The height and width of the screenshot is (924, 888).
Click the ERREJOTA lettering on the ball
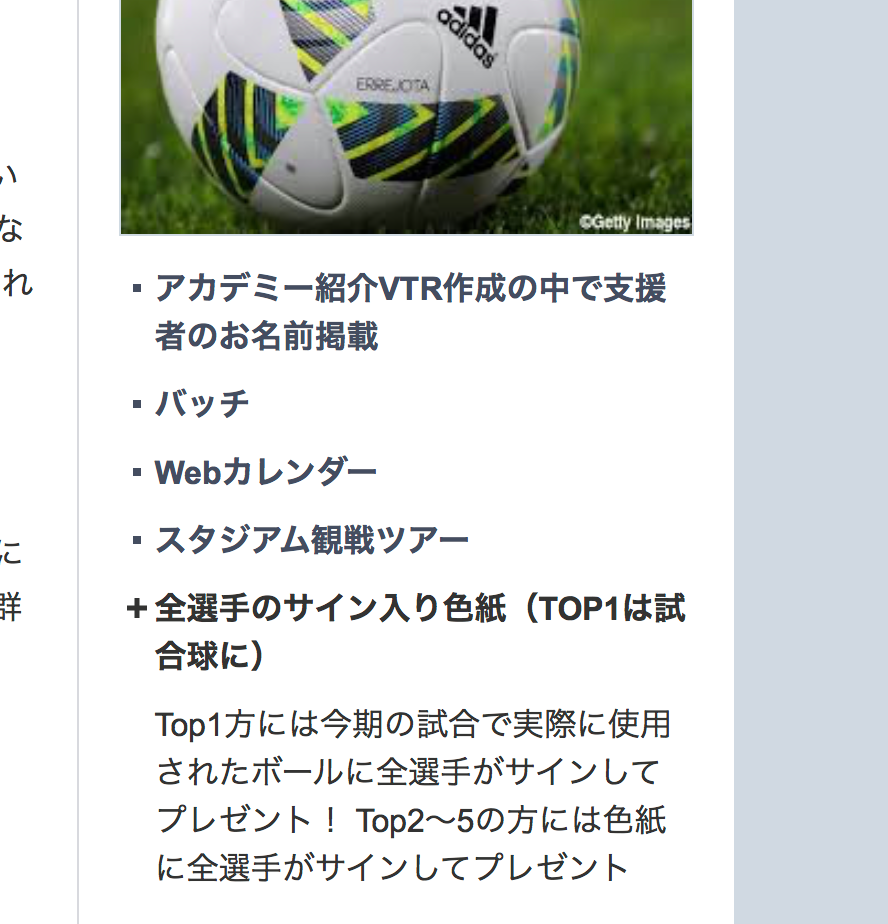click(392, 85)
